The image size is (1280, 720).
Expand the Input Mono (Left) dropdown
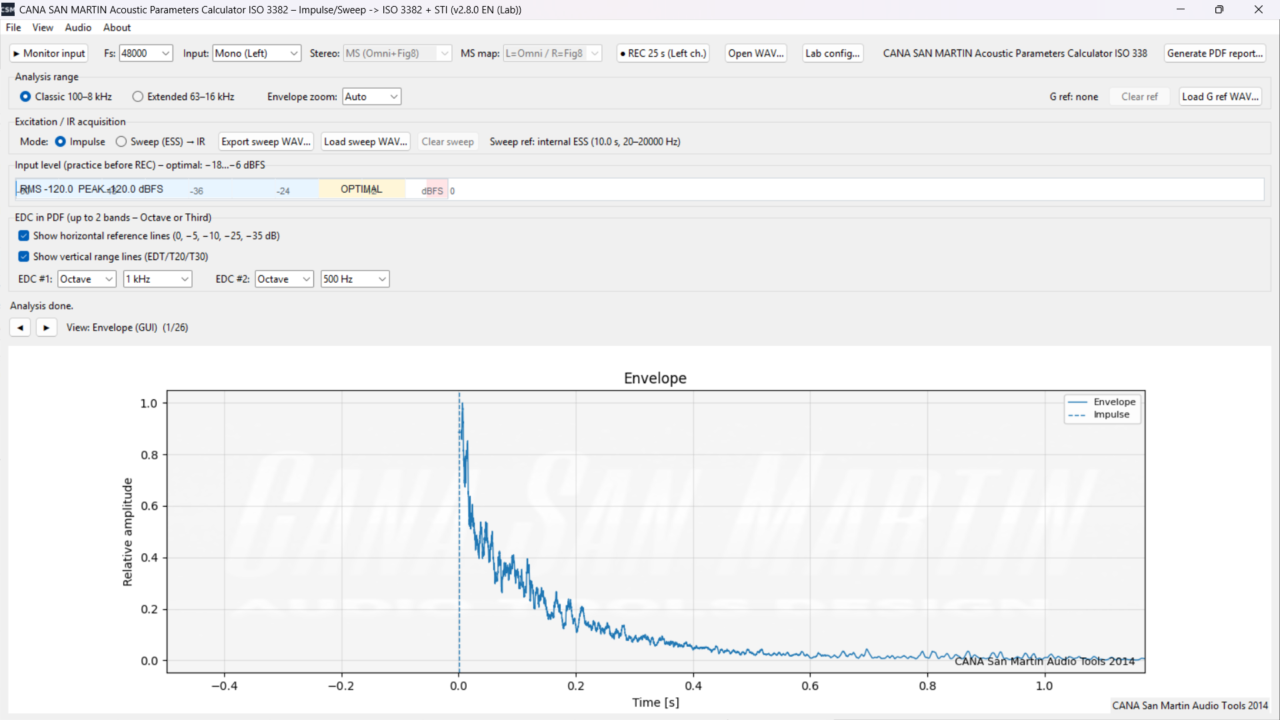pyautogui.click(x=256, y=53)
